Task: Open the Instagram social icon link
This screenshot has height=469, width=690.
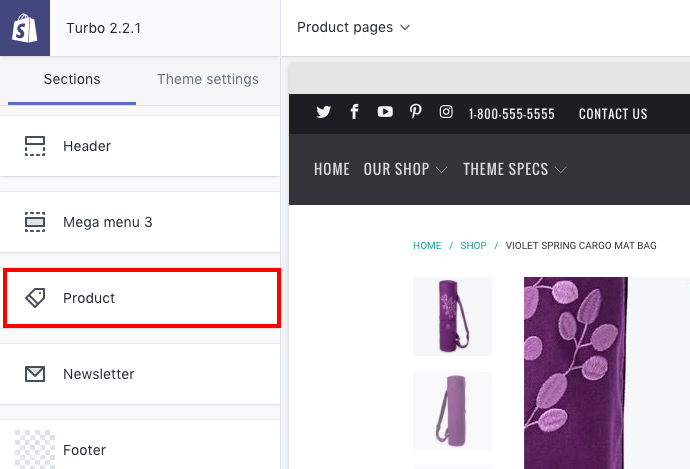Action: (447, 113)
